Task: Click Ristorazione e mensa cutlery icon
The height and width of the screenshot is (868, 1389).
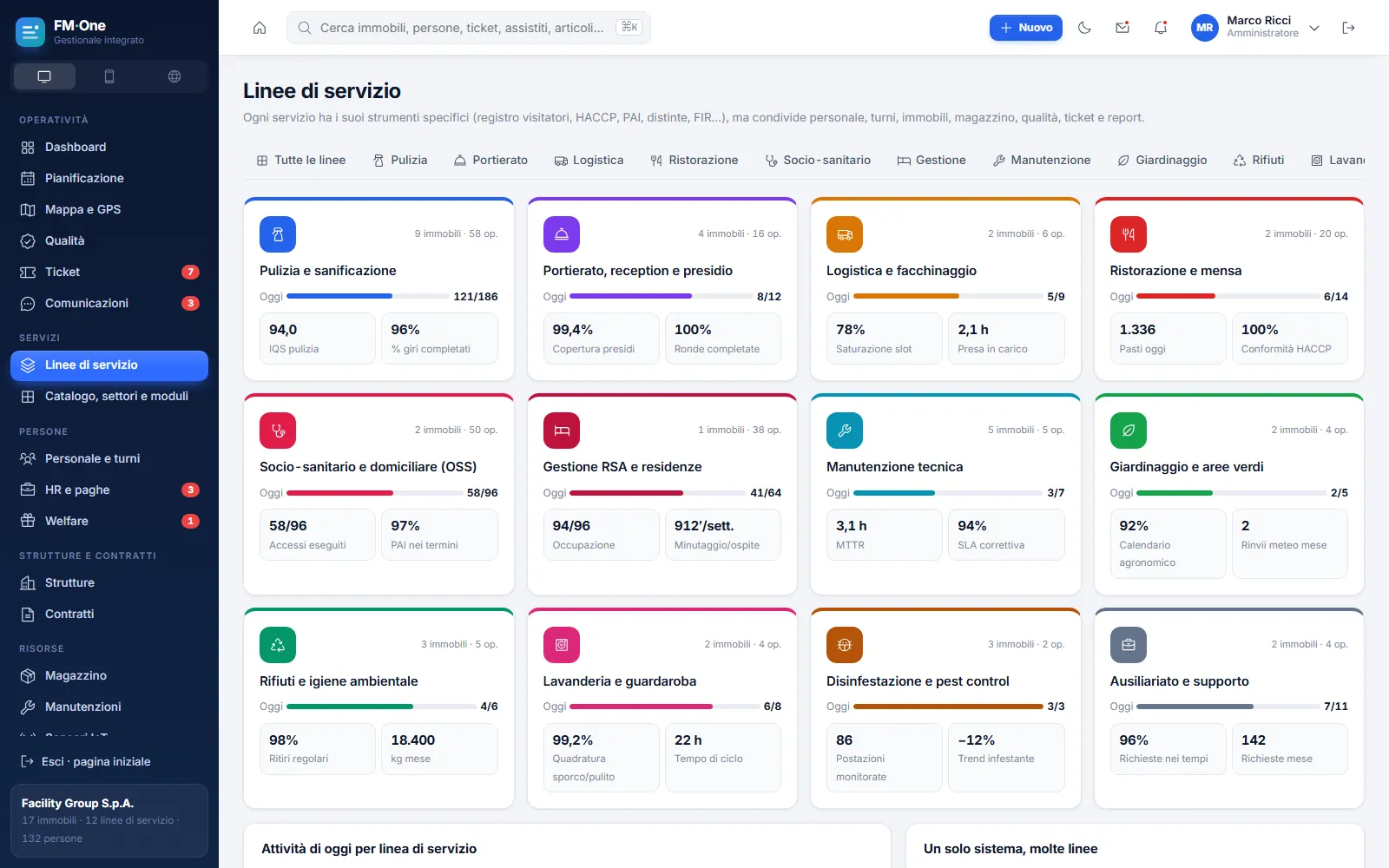Action: 1129,234
